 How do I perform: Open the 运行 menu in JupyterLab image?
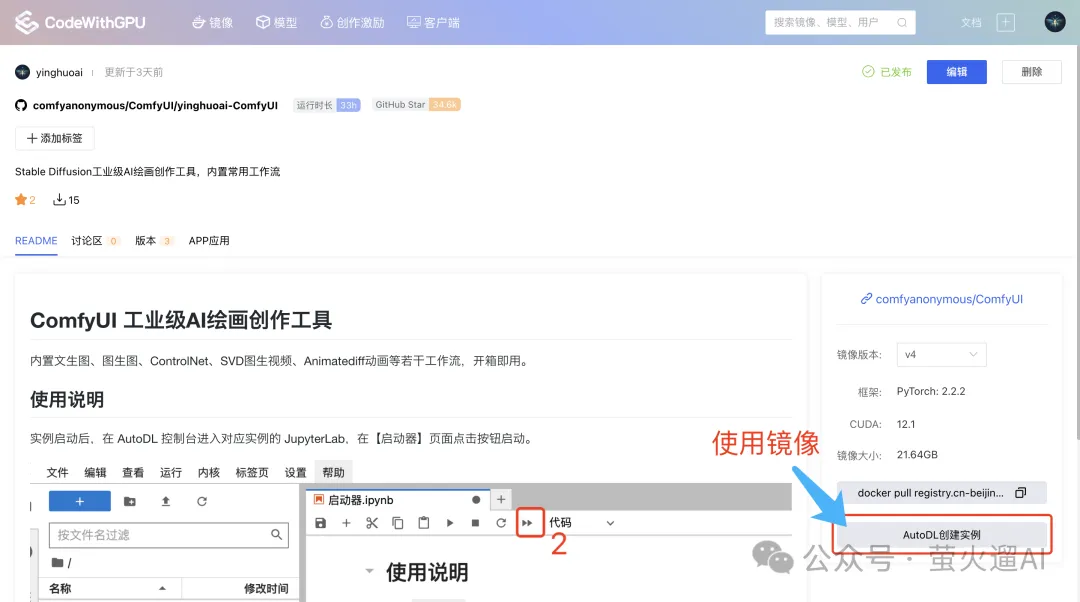click(171, 473)
